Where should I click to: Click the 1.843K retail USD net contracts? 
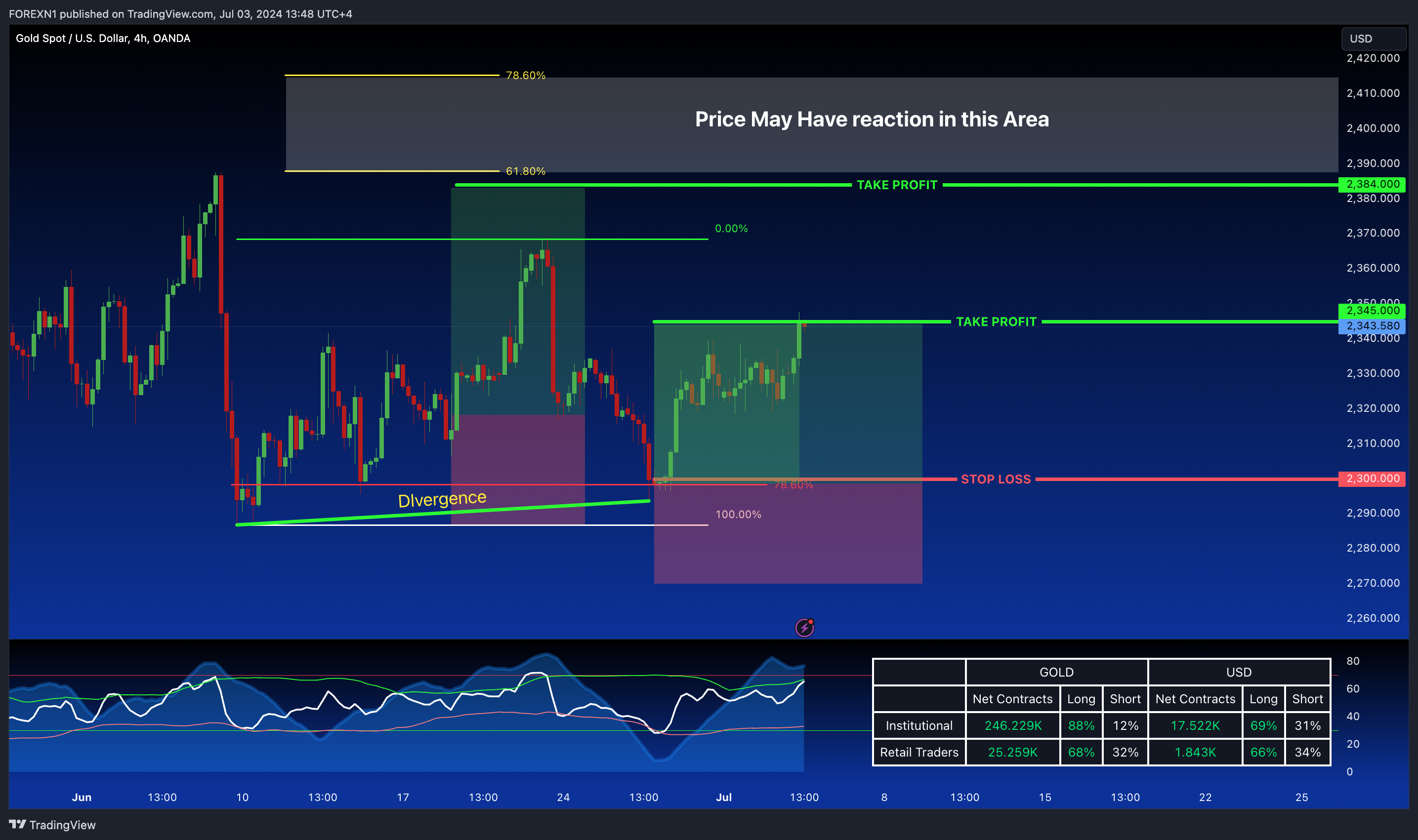(1195, 752)
